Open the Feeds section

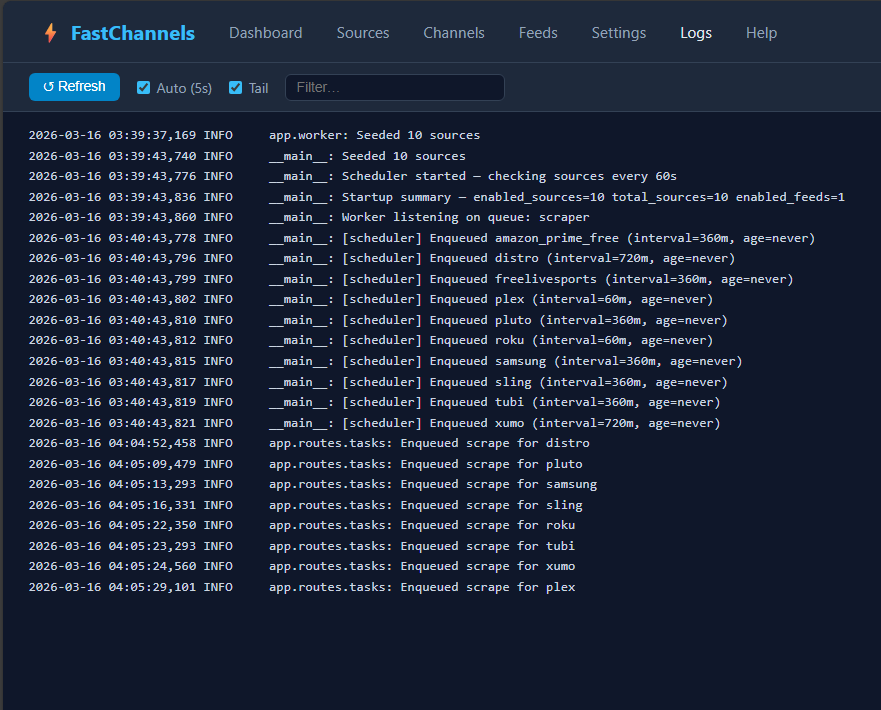[x=538, y=33]
